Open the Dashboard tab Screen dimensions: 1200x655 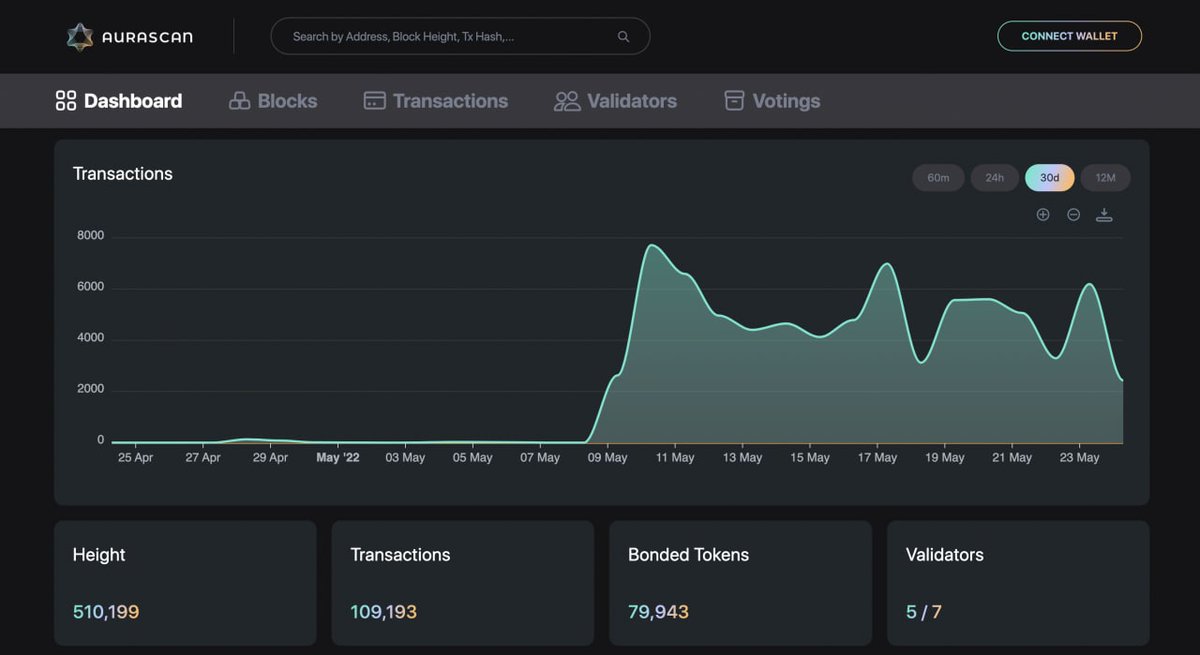pyautogui.click(x=119, y=101)
